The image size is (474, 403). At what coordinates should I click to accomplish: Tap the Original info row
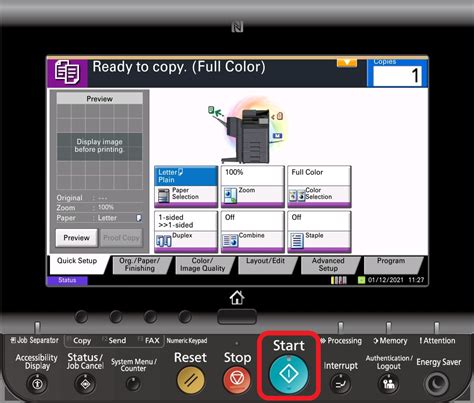point(99,198)
